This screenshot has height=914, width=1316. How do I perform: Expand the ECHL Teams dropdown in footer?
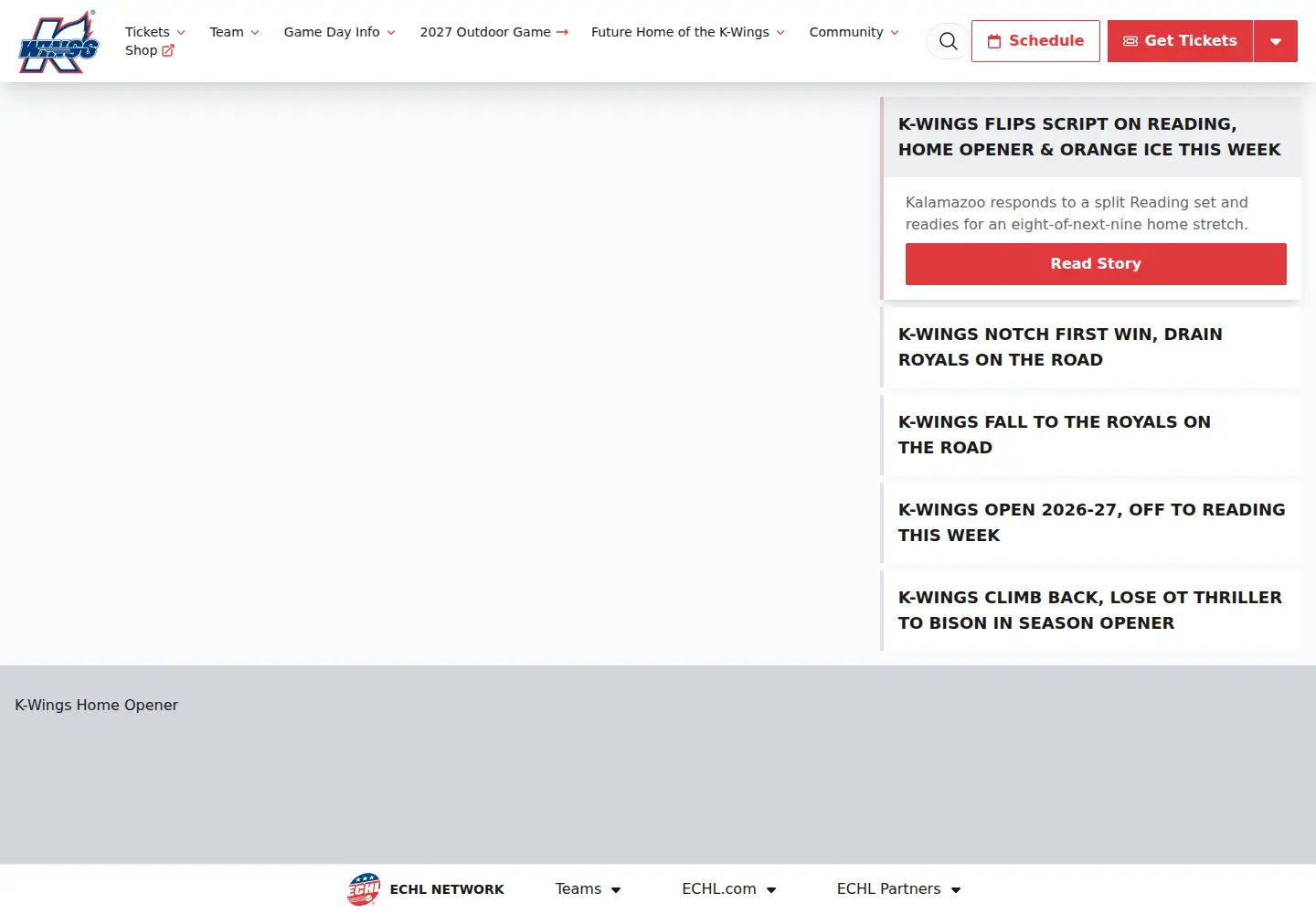[588, 889]
